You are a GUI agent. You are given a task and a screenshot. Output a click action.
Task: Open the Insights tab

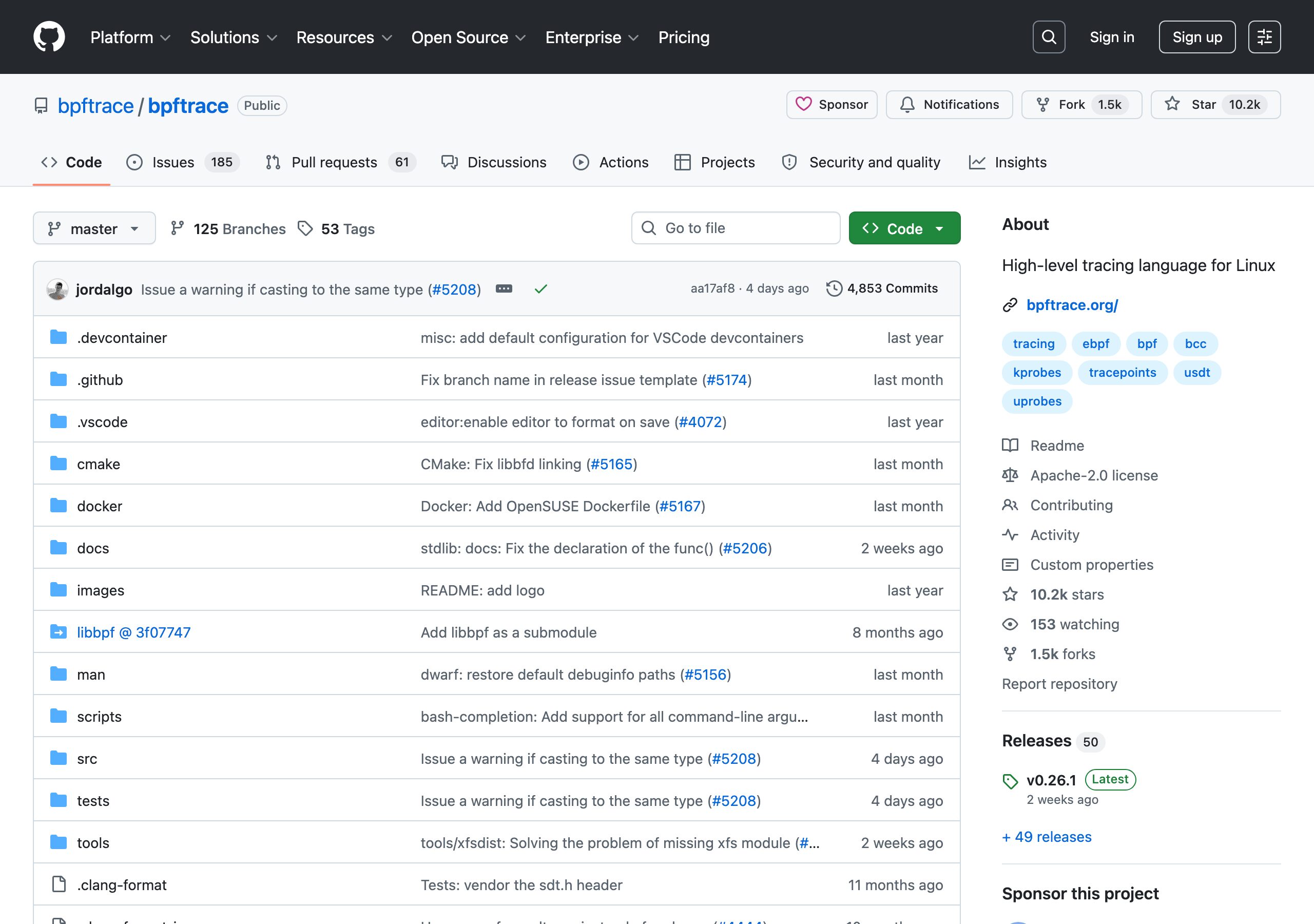tap(1007, 163)
